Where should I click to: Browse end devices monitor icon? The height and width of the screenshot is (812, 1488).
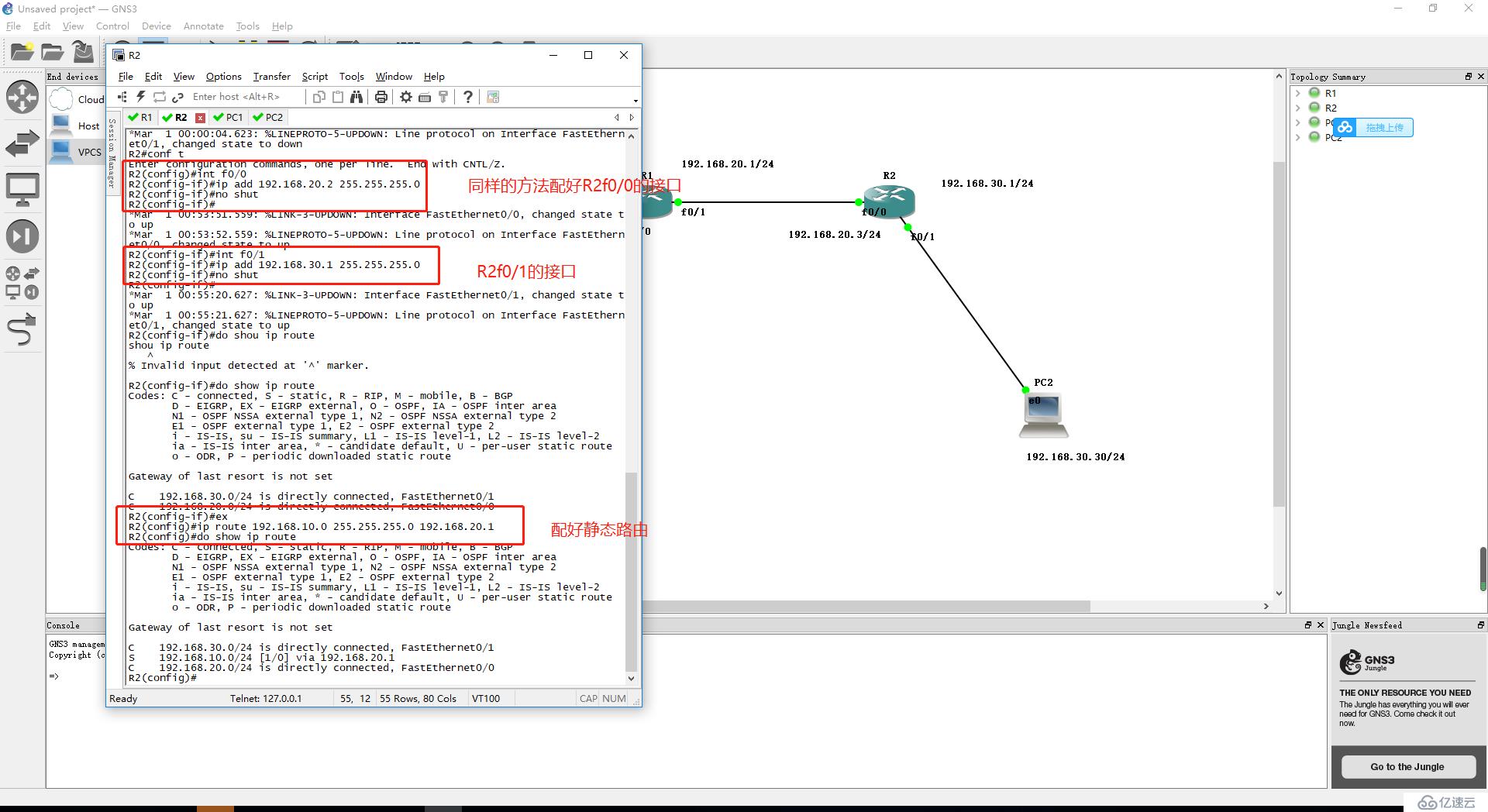point(22,190)
